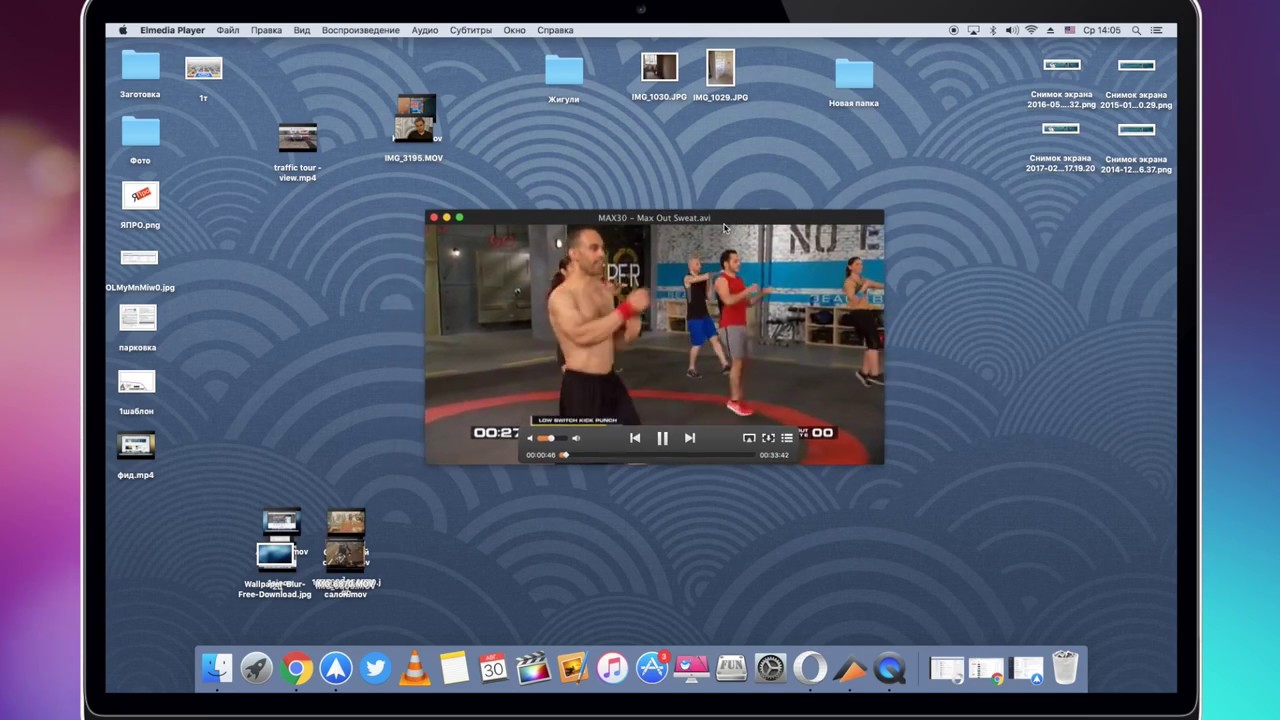
Task: Open VLC cone icon in Dock
Action: click(415, 668)
